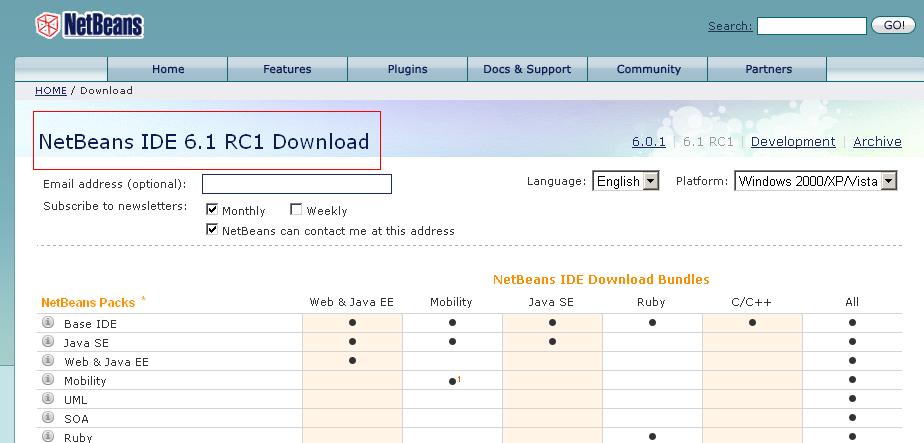Open the Development builds link

pyautogui.click(x=793, y=141)
